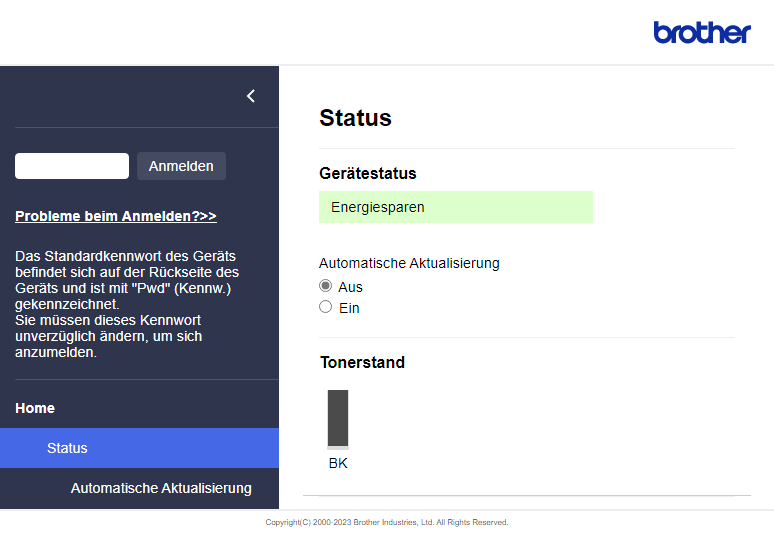Open the Probleme beim Anmelden link
Image resolution: width=774 pixels, height=533 pixels.
116,216
